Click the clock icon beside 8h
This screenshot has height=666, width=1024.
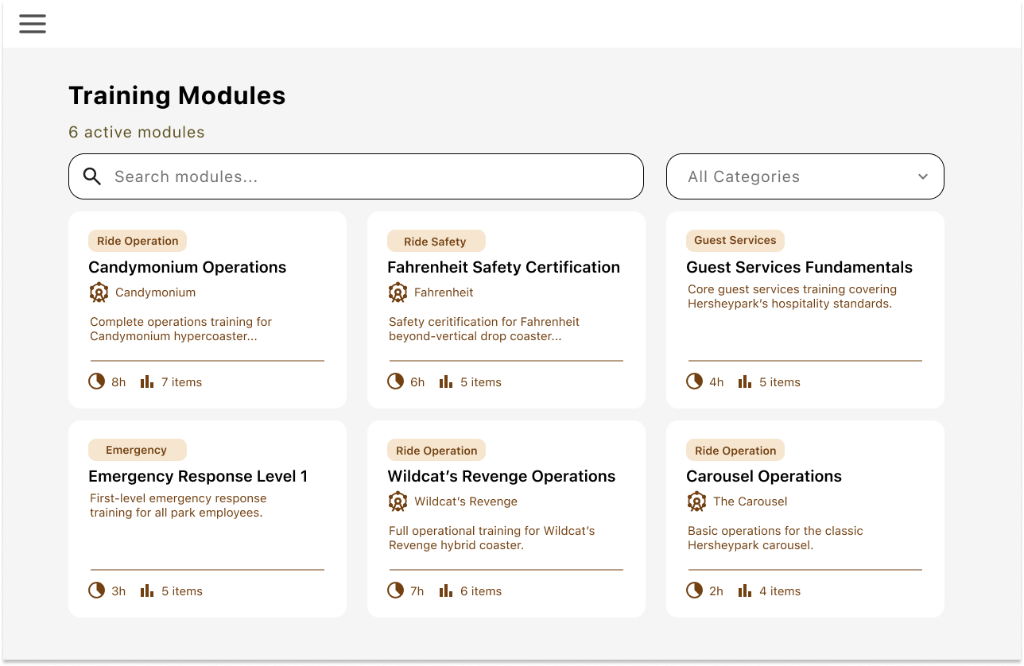[97, 381]
